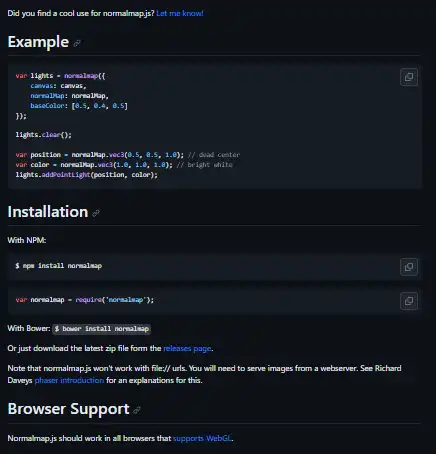Click the Example heading anchor link icon
436x454 pixels.
77,43
